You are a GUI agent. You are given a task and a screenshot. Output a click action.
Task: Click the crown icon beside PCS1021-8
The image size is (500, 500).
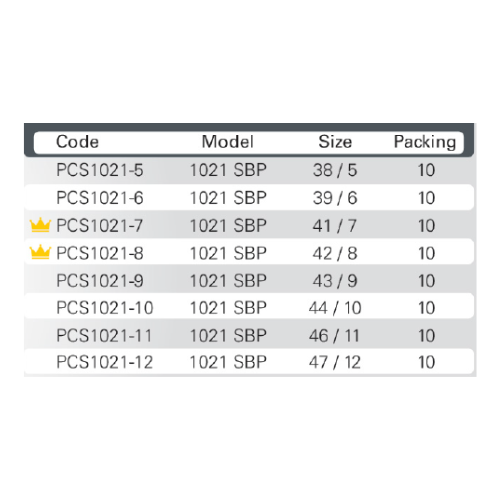(40, 252)
